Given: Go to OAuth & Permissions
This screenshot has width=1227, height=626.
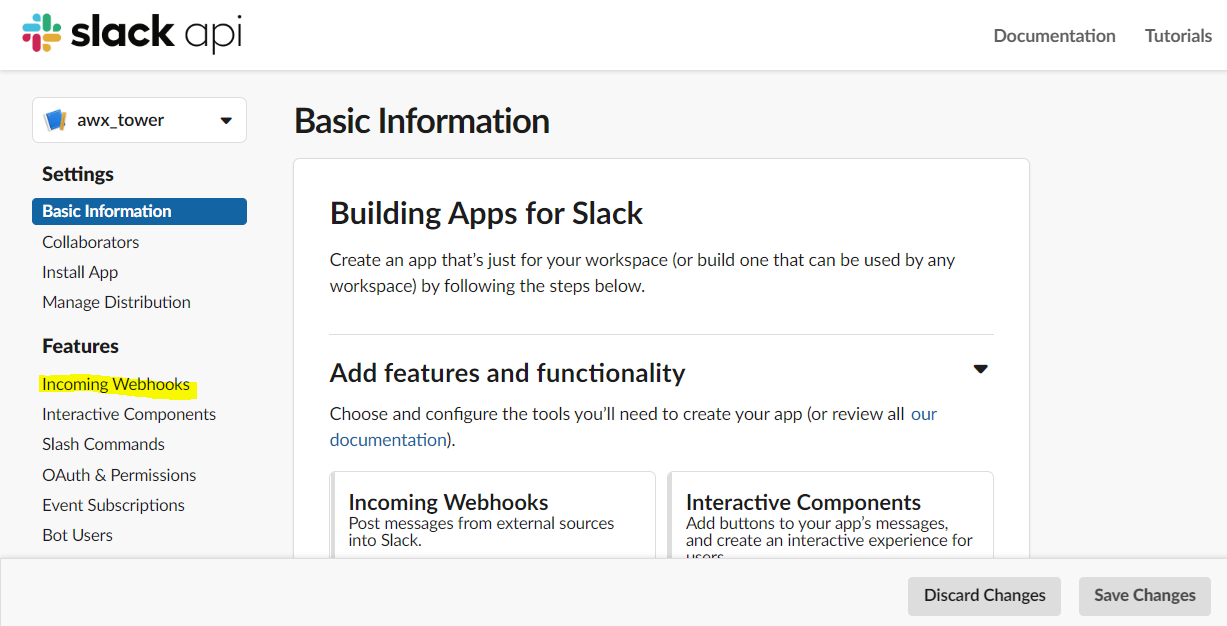Looking at the screenshot, I should (x=119, y=475).
